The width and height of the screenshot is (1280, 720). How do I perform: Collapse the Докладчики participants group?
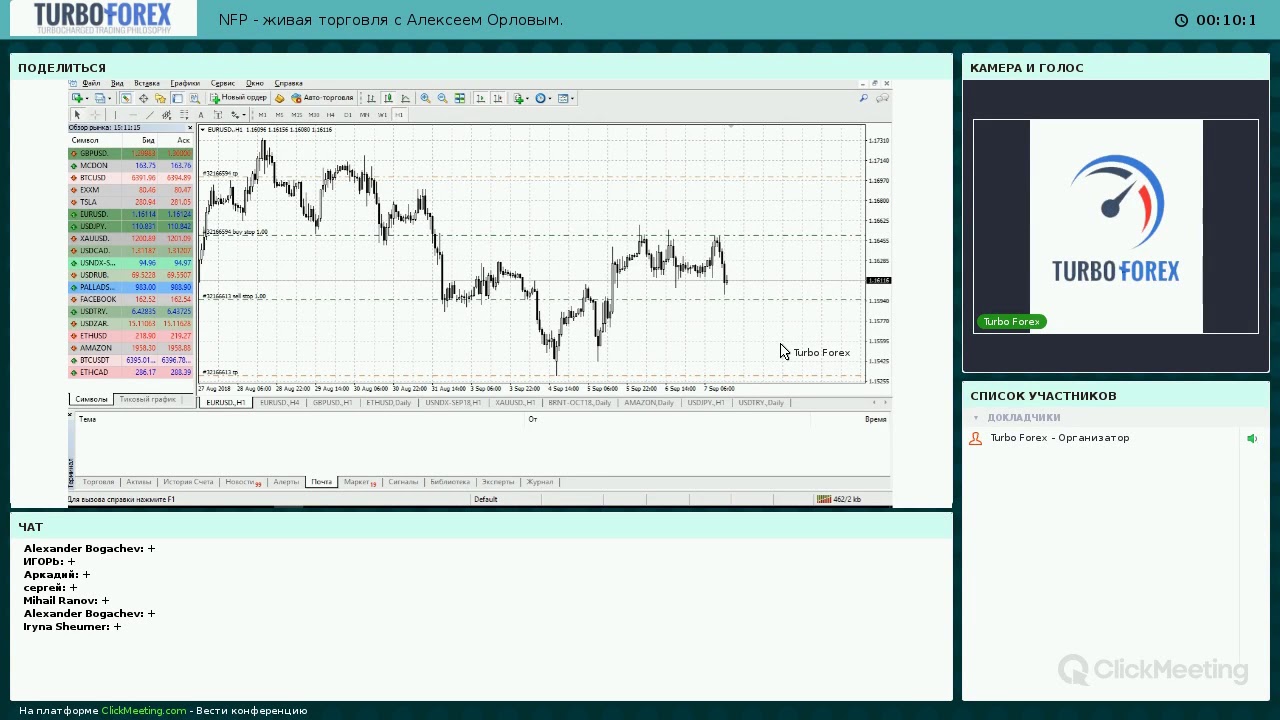coord(976,418)
